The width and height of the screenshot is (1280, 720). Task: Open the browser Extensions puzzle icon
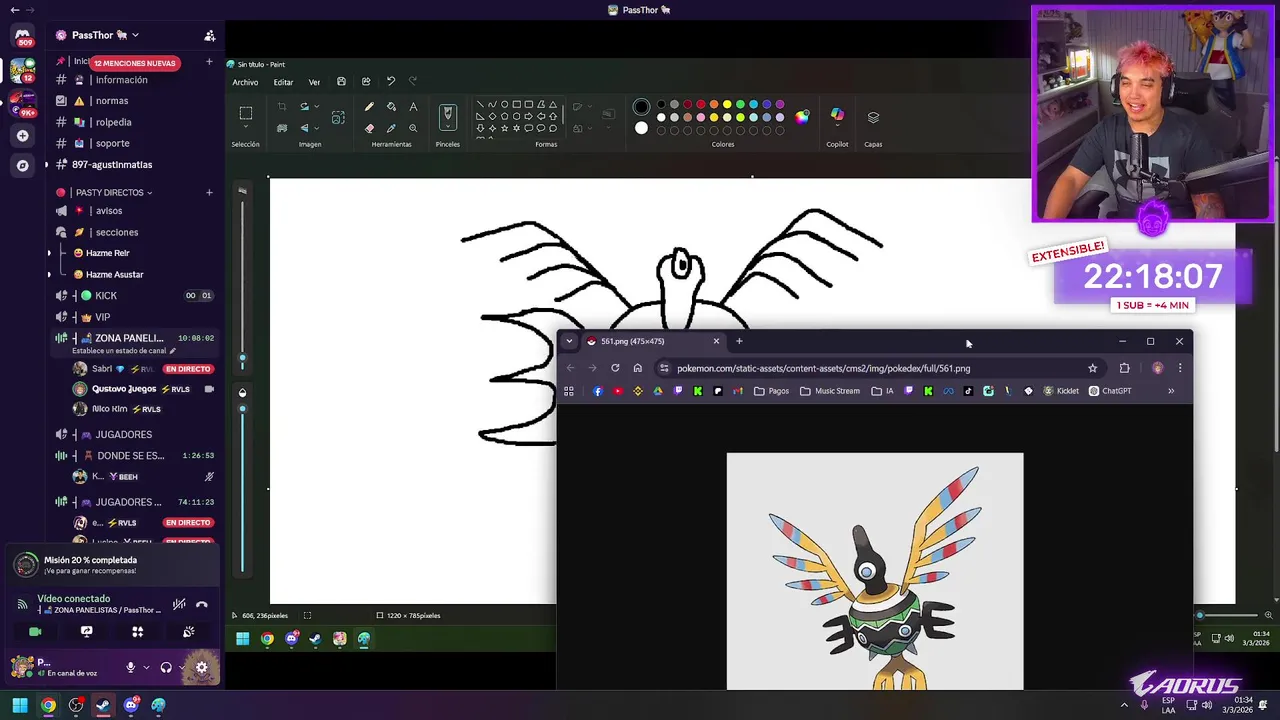[x=1124, y=368]
